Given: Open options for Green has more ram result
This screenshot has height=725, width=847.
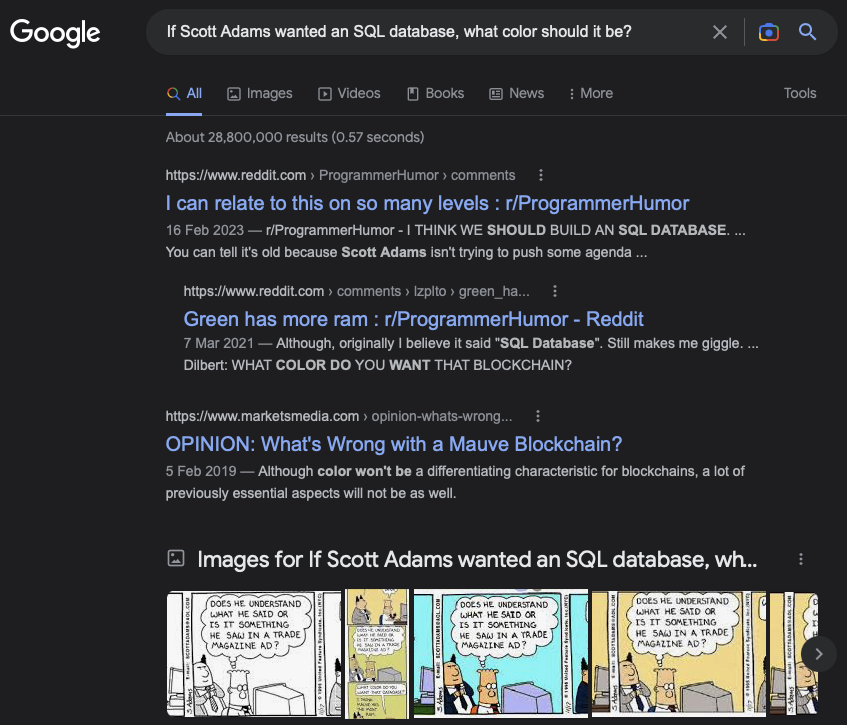Looking at the screenshot, I should pos(554,291).
